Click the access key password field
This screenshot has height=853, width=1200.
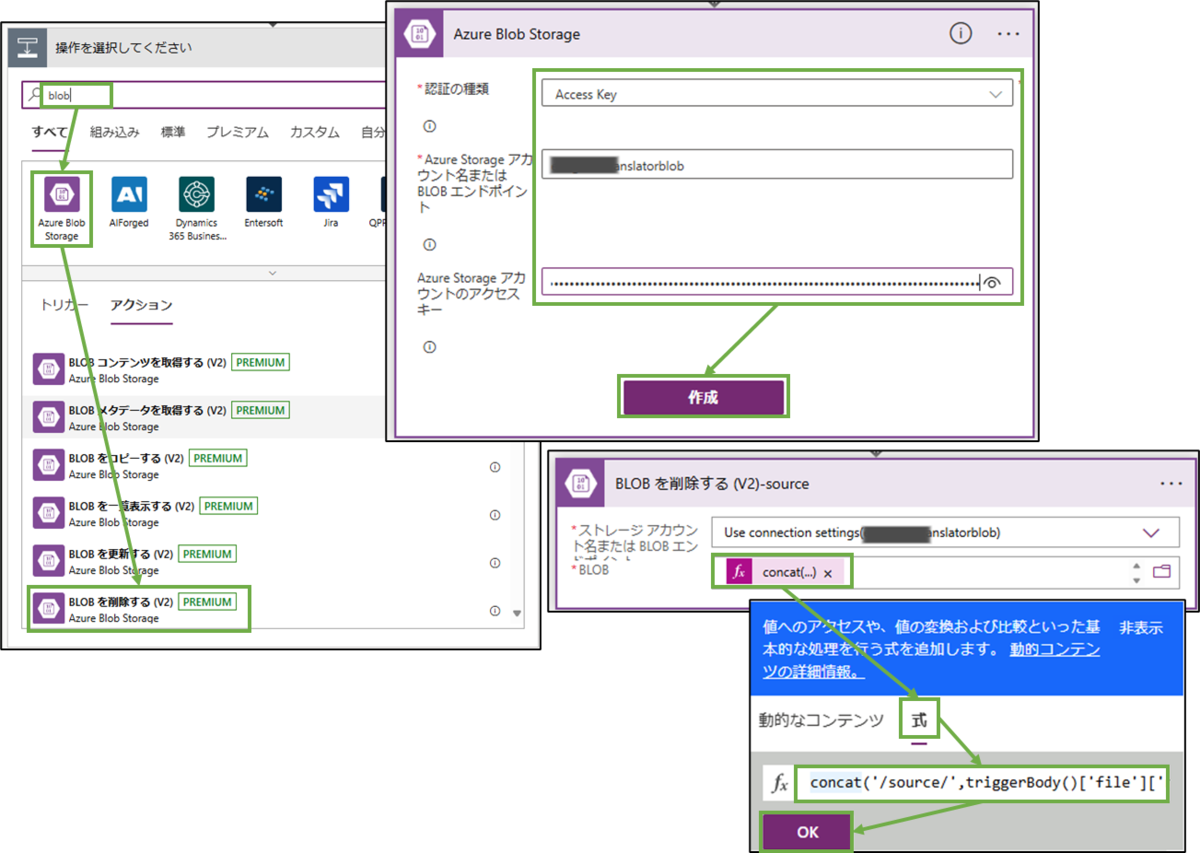tap(777, 282)
